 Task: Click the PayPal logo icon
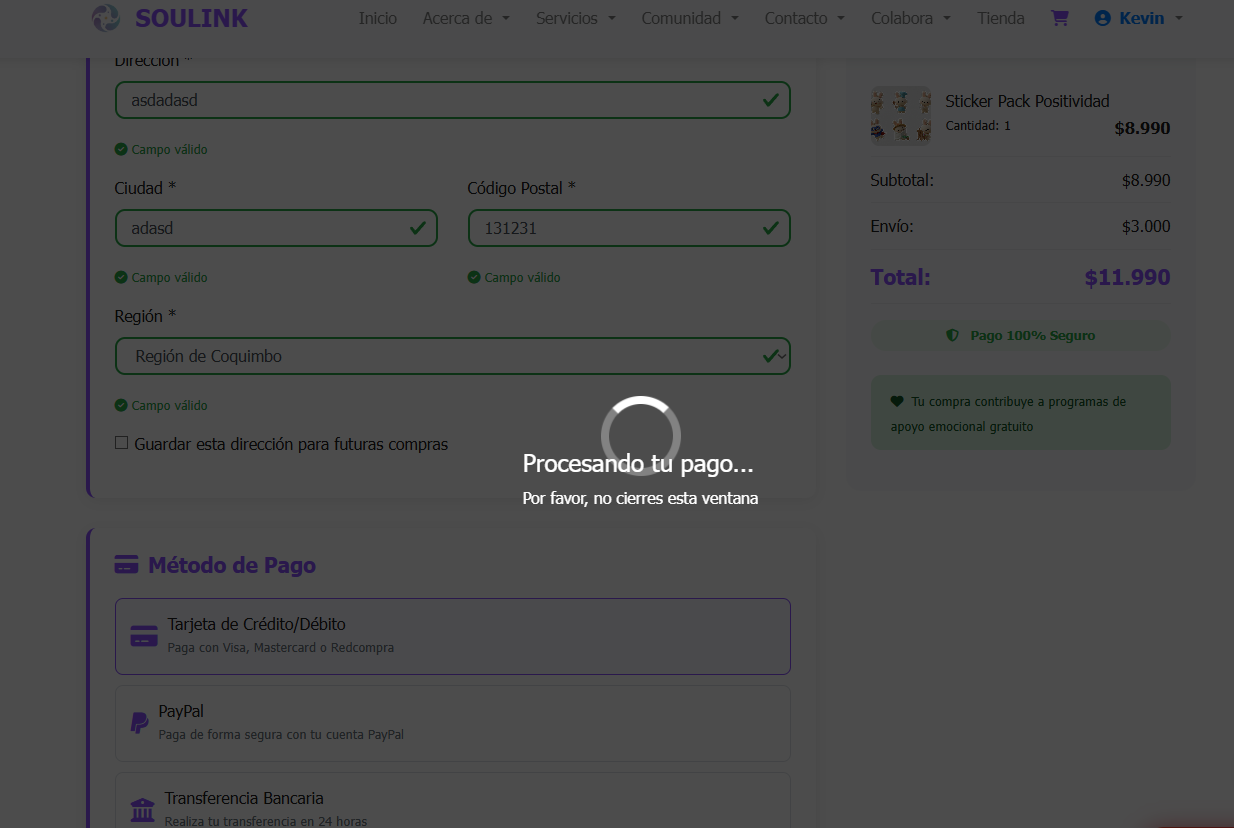[x=139, y=723]
